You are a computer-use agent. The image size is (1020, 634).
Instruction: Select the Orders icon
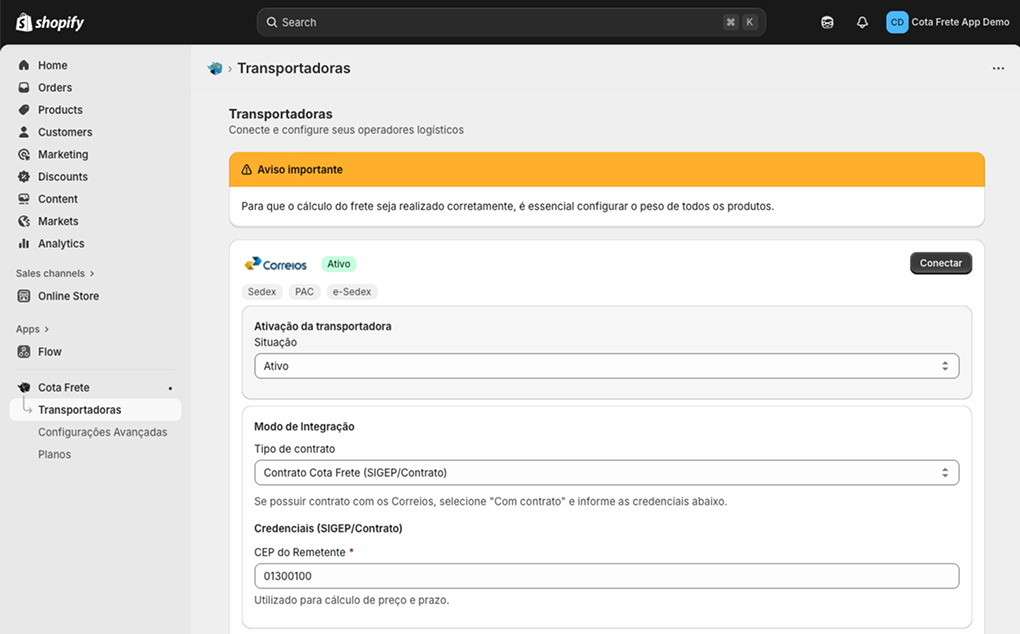24,87
